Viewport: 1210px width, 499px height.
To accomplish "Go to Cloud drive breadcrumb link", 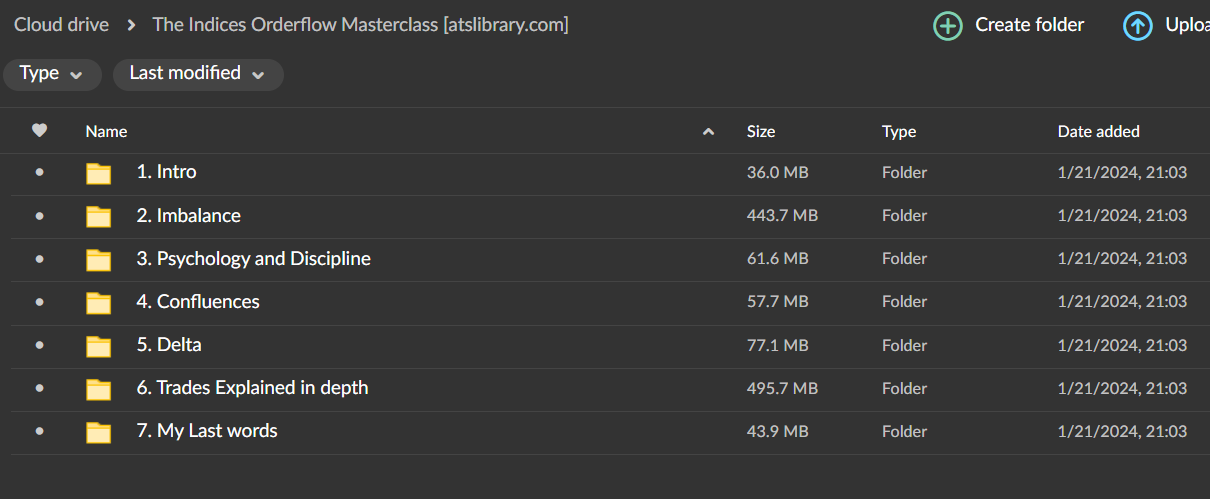I will (61, 25).
